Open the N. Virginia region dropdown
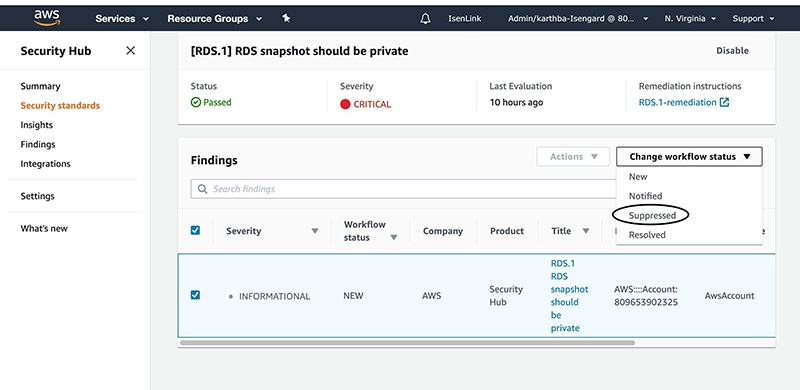800x390 pixels. [690, 18]
